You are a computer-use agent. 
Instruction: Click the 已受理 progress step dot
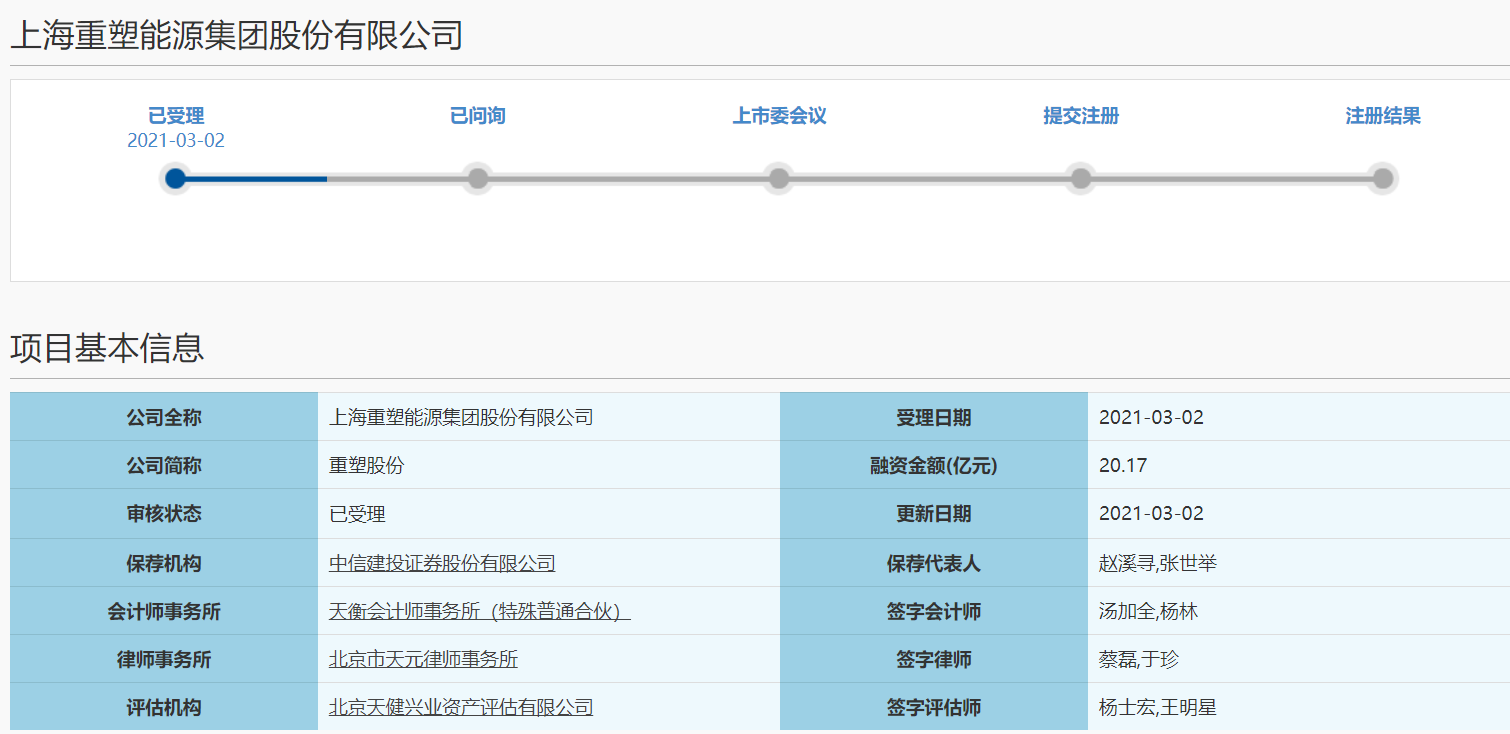[x=176, y=179]
